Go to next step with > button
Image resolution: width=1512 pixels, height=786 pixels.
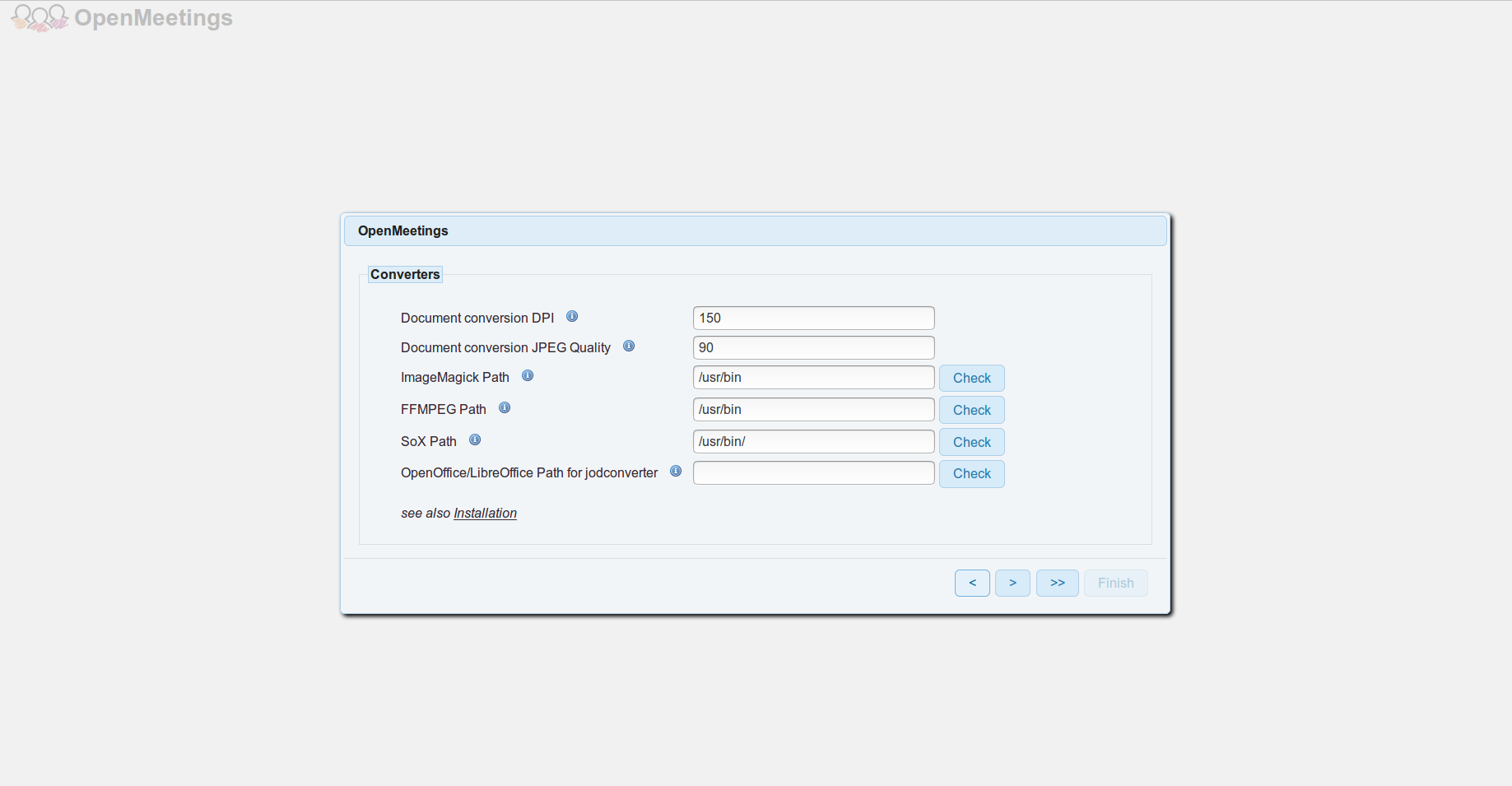coord(1012,583)
